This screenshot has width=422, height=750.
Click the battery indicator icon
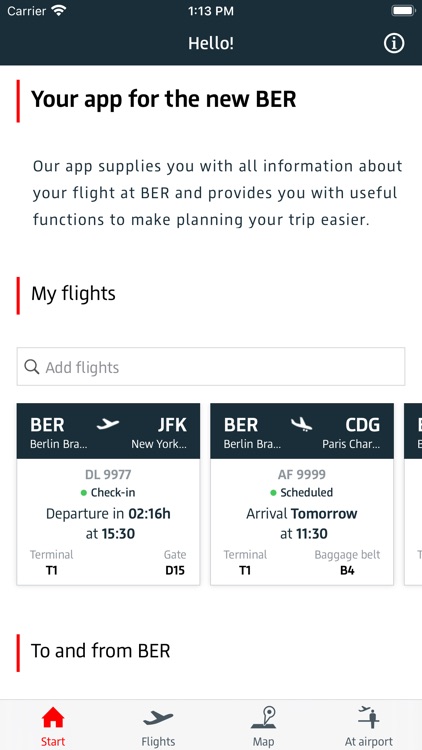coord(403,11)
